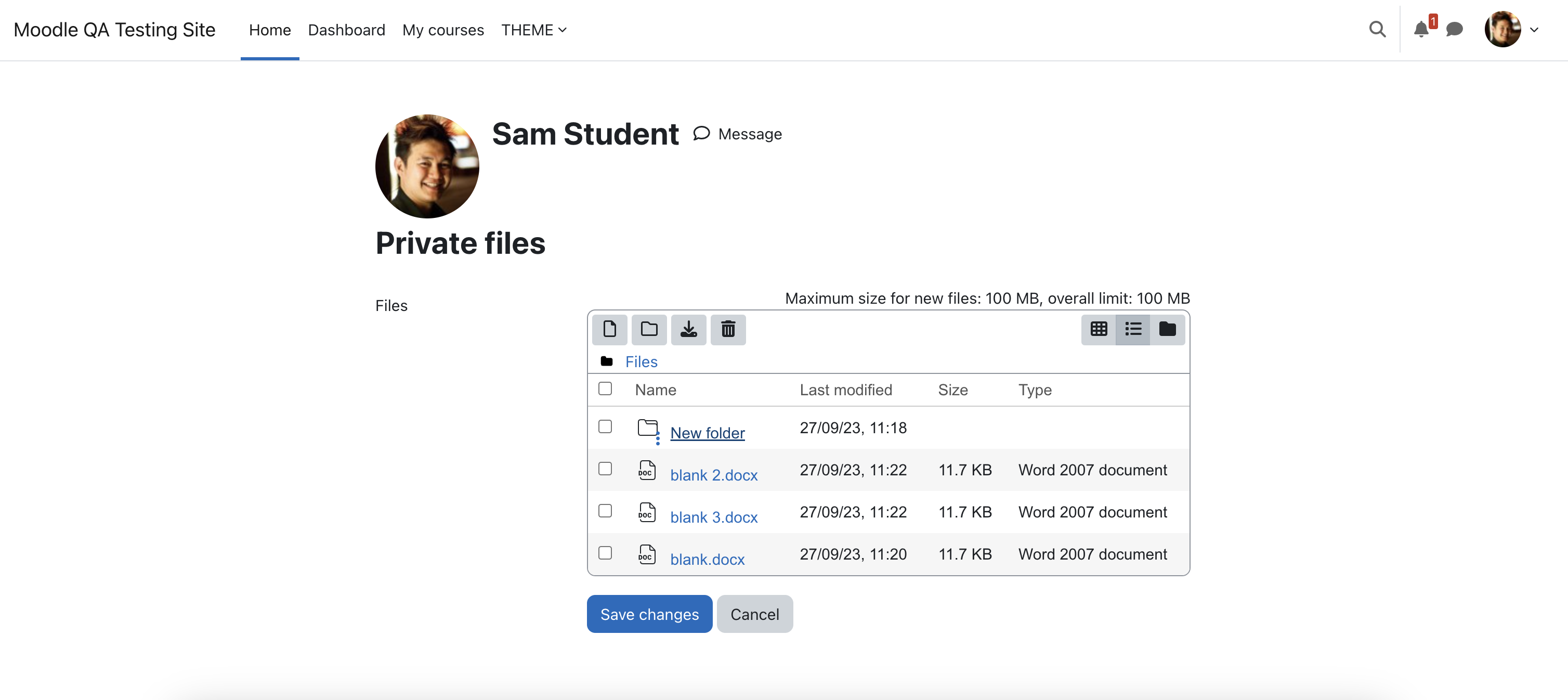
Task: Click Cancel button
Action: click(755, 614)
